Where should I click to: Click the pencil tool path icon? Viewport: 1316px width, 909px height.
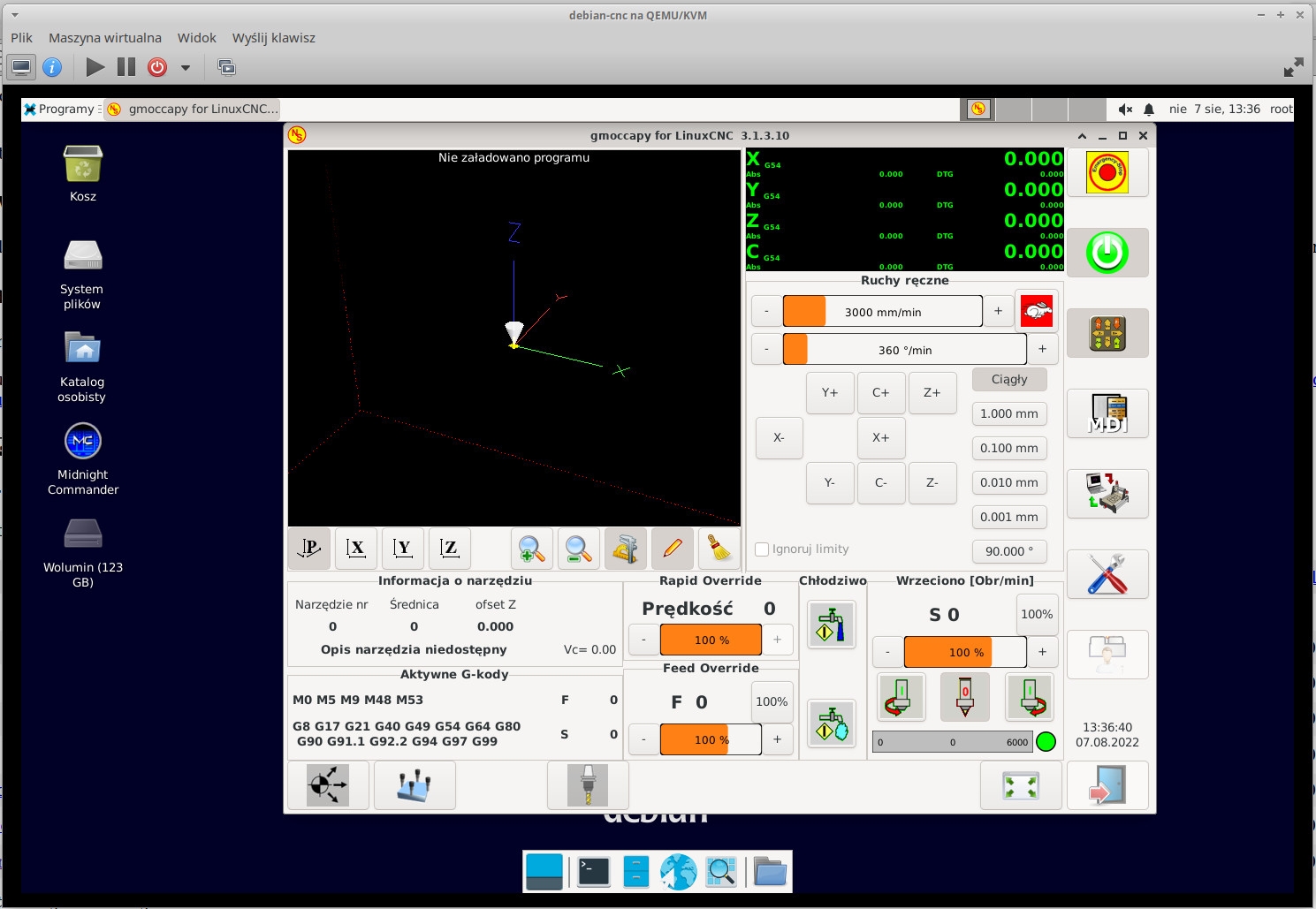click(x=673, y=549)
